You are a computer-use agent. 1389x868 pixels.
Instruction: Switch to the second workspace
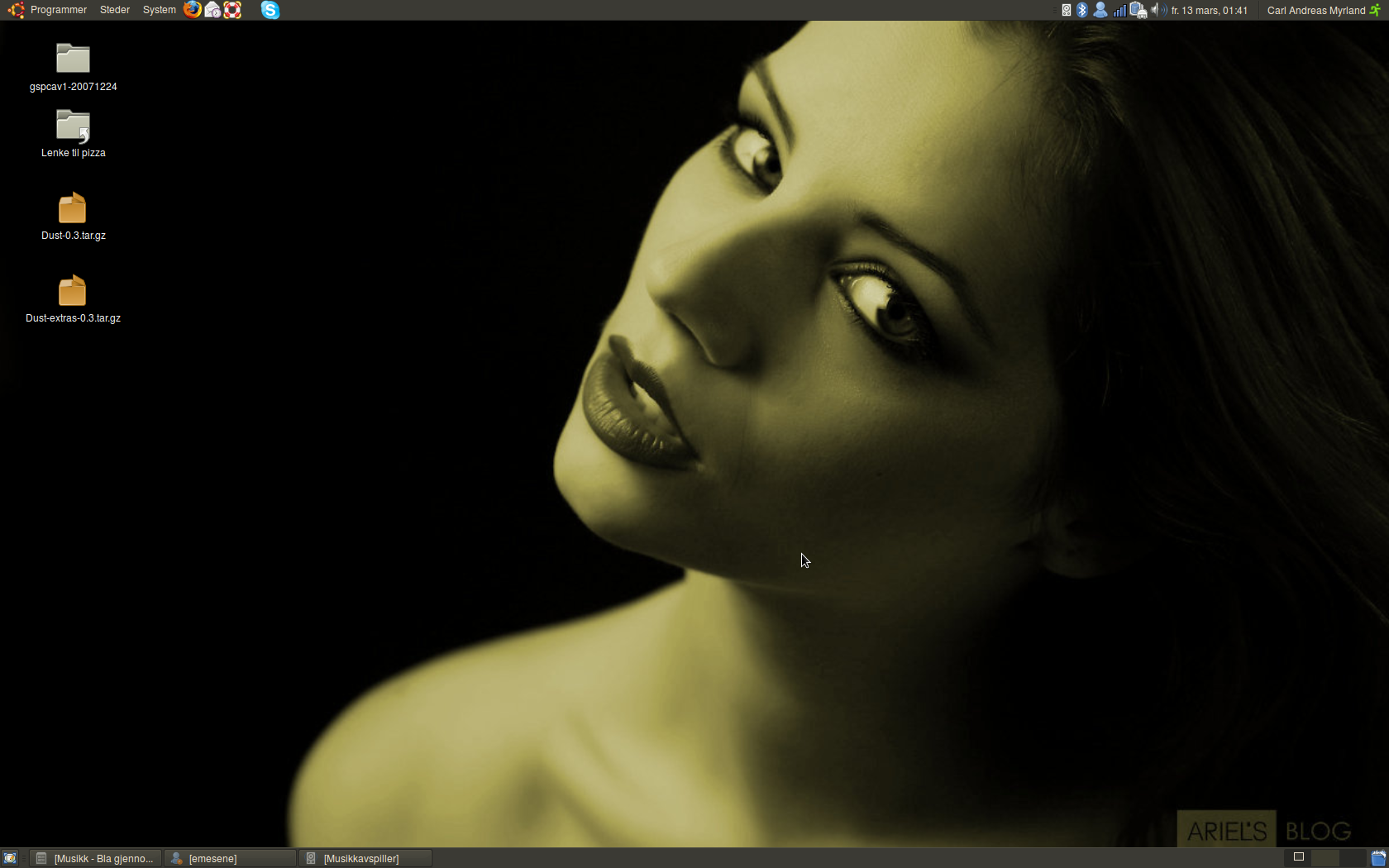tap(1325, 858)
